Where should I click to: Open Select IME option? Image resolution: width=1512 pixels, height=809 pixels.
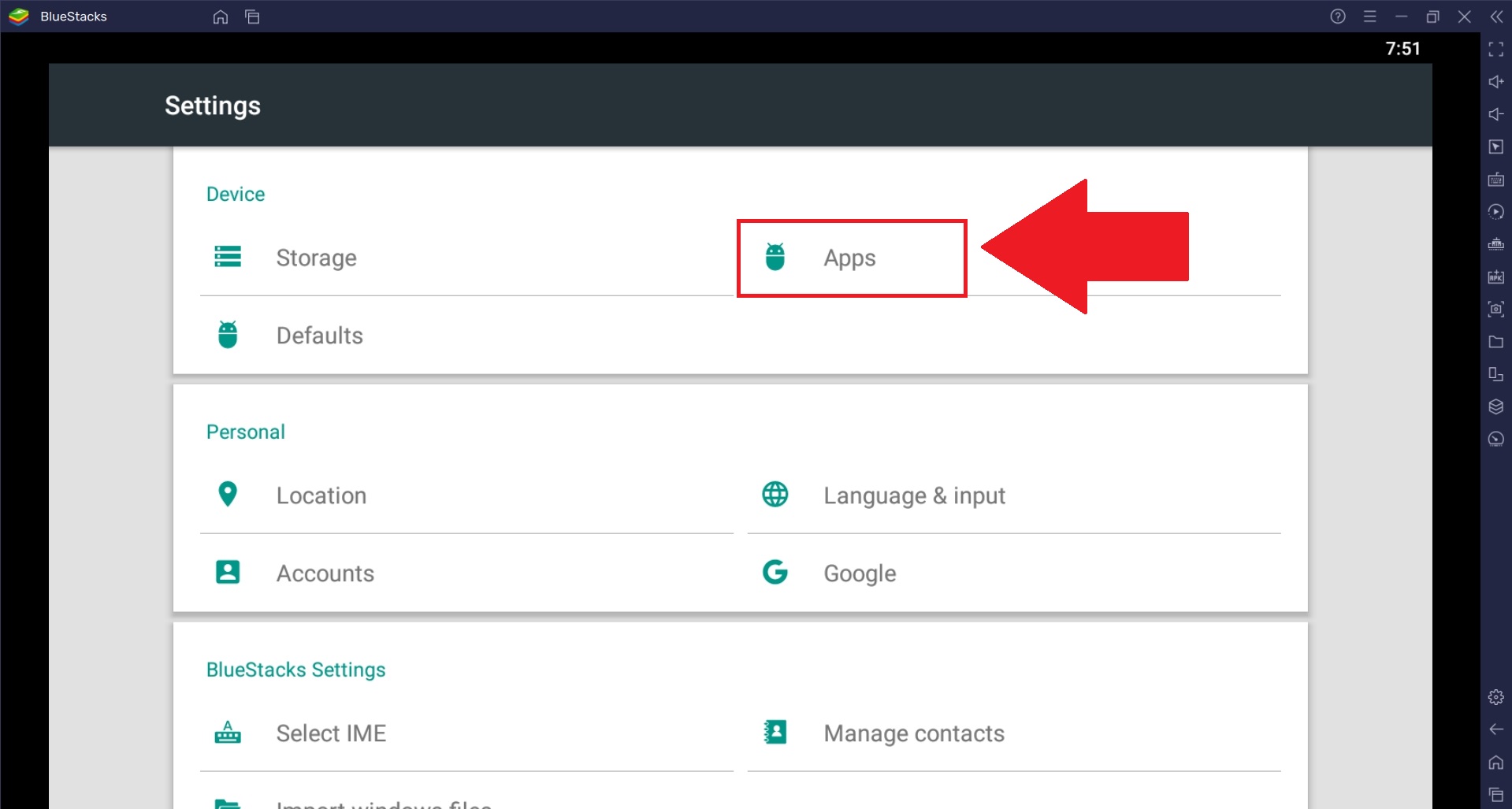[466, 733]
